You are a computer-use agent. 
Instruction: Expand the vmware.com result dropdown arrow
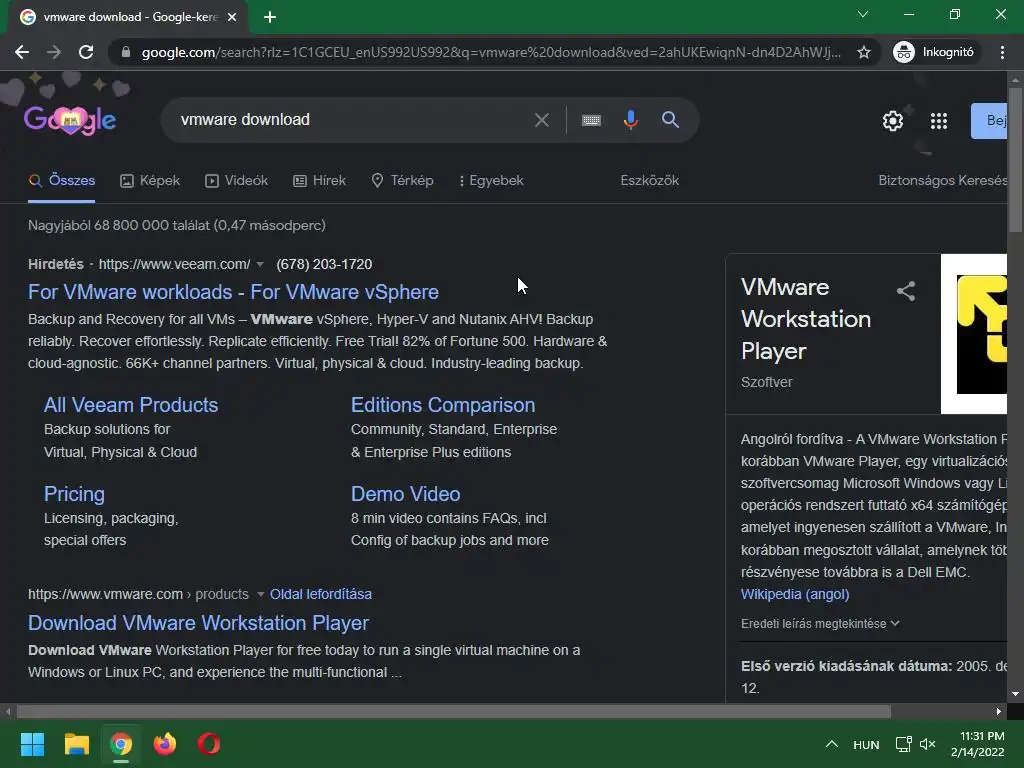[x=260, y=594]
